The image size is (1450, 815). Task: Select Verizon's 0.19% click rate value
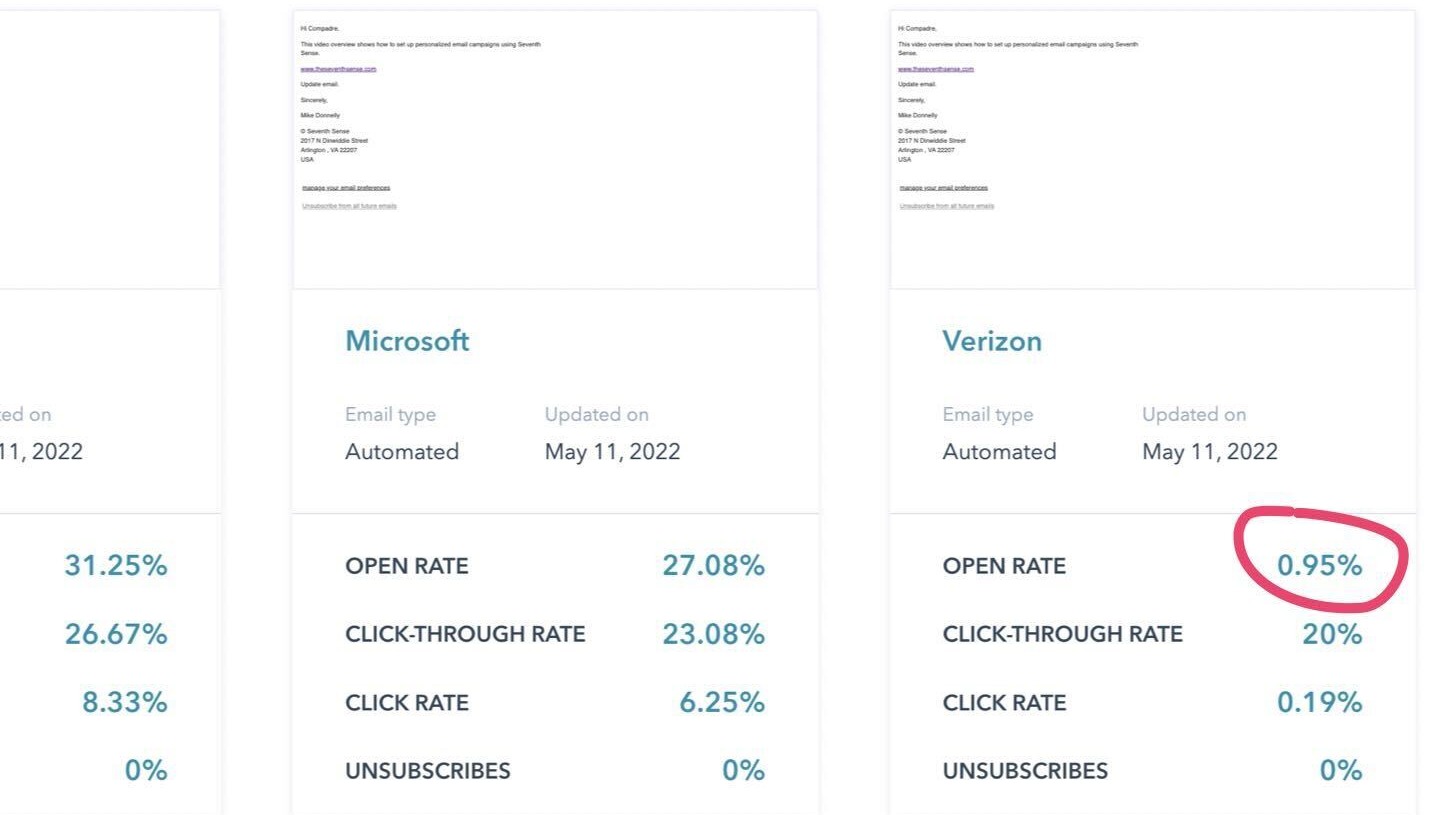(1319, 703)
